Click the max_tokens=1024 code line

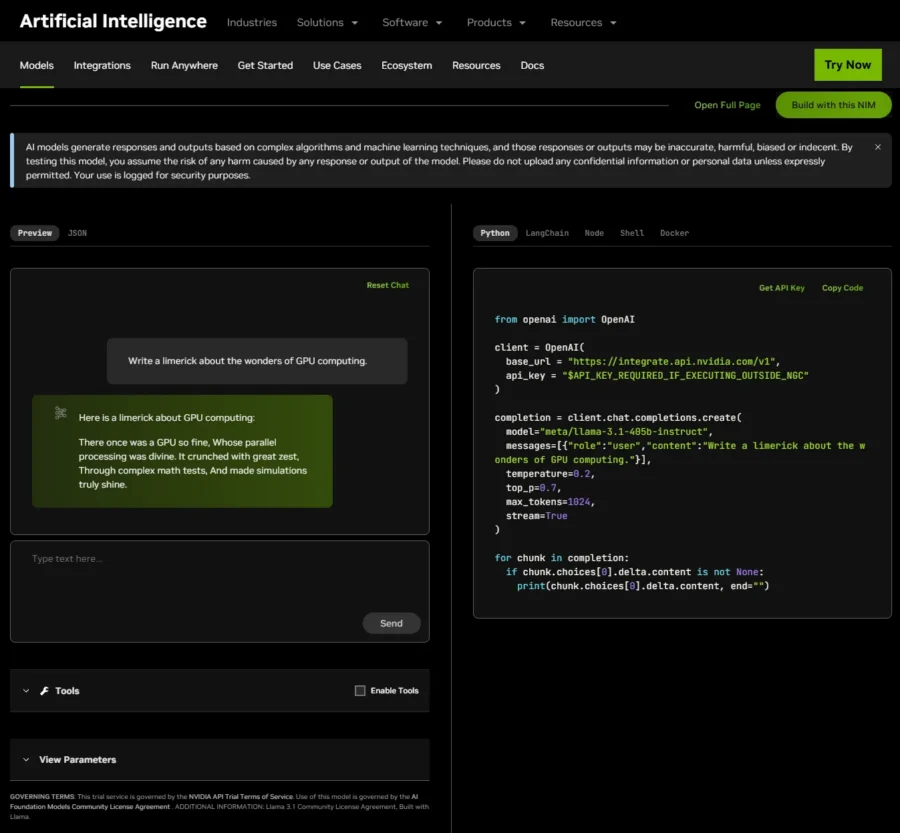click(550, 502)
